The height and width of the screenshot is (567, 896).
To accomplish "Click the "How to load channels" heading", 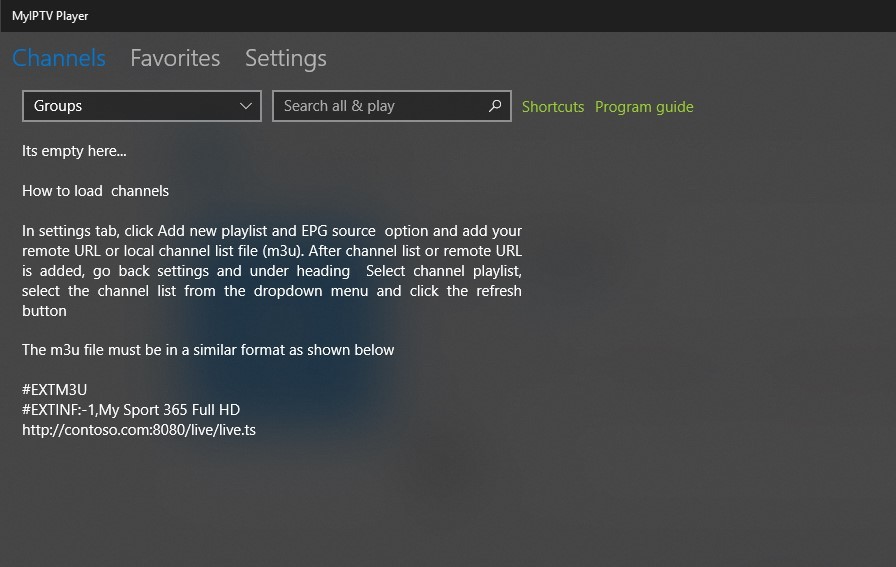I will coord(95,191).
